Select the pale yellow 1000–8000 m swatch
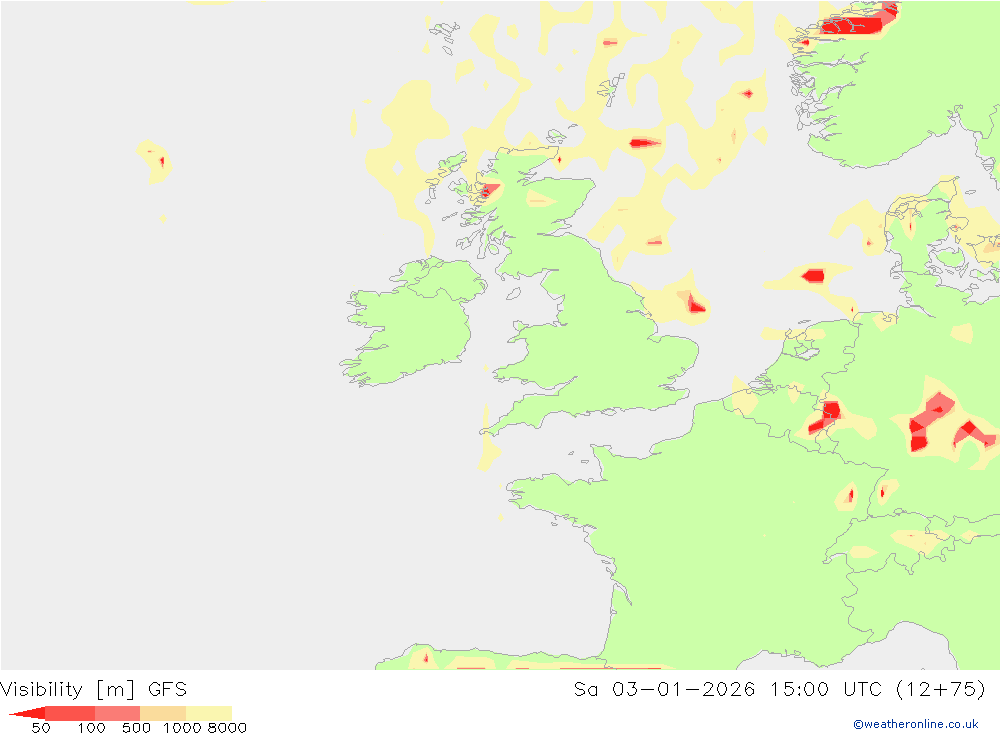Screen dimensions: 1000x733 [209, 713]
